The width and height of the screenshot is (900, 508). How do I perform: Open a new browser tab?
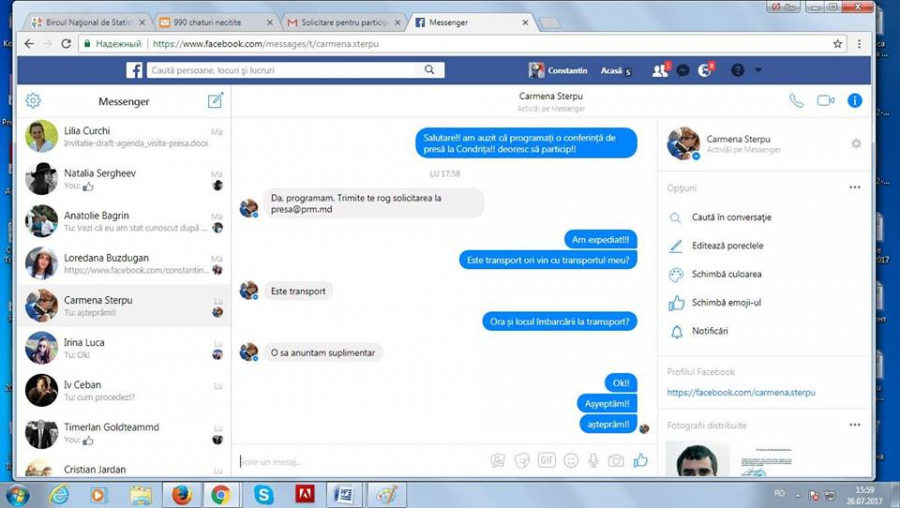click(550, 22)
